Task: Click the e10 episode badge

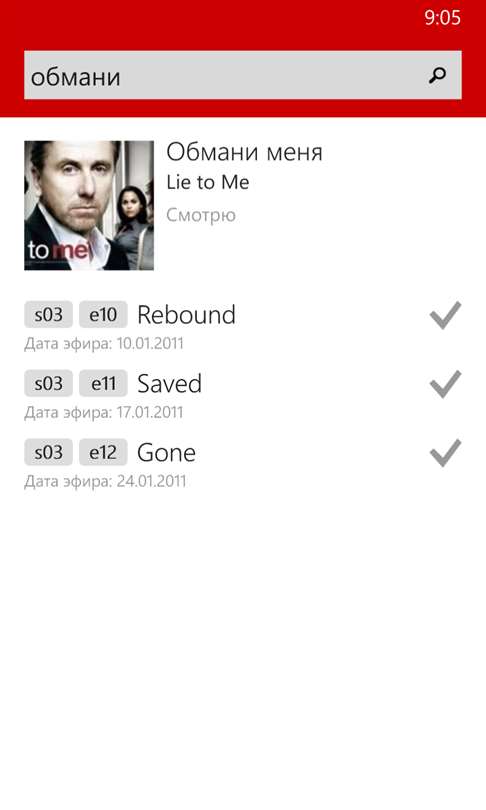Action: [x=103, y=315]
